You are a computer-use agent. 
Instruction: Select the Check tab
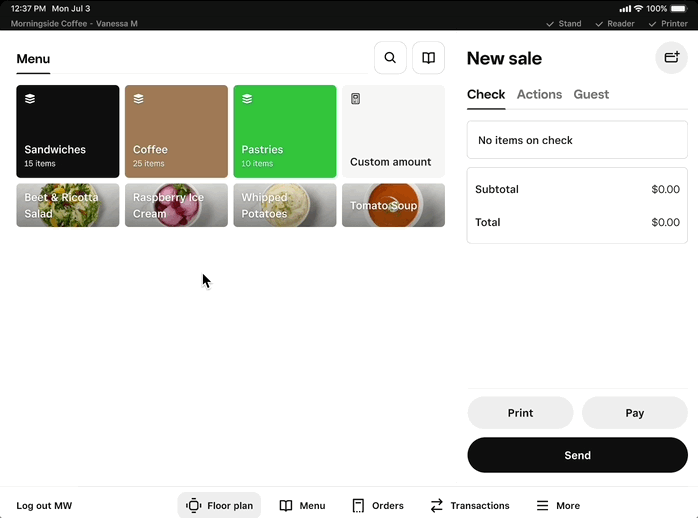coord(486,94)
